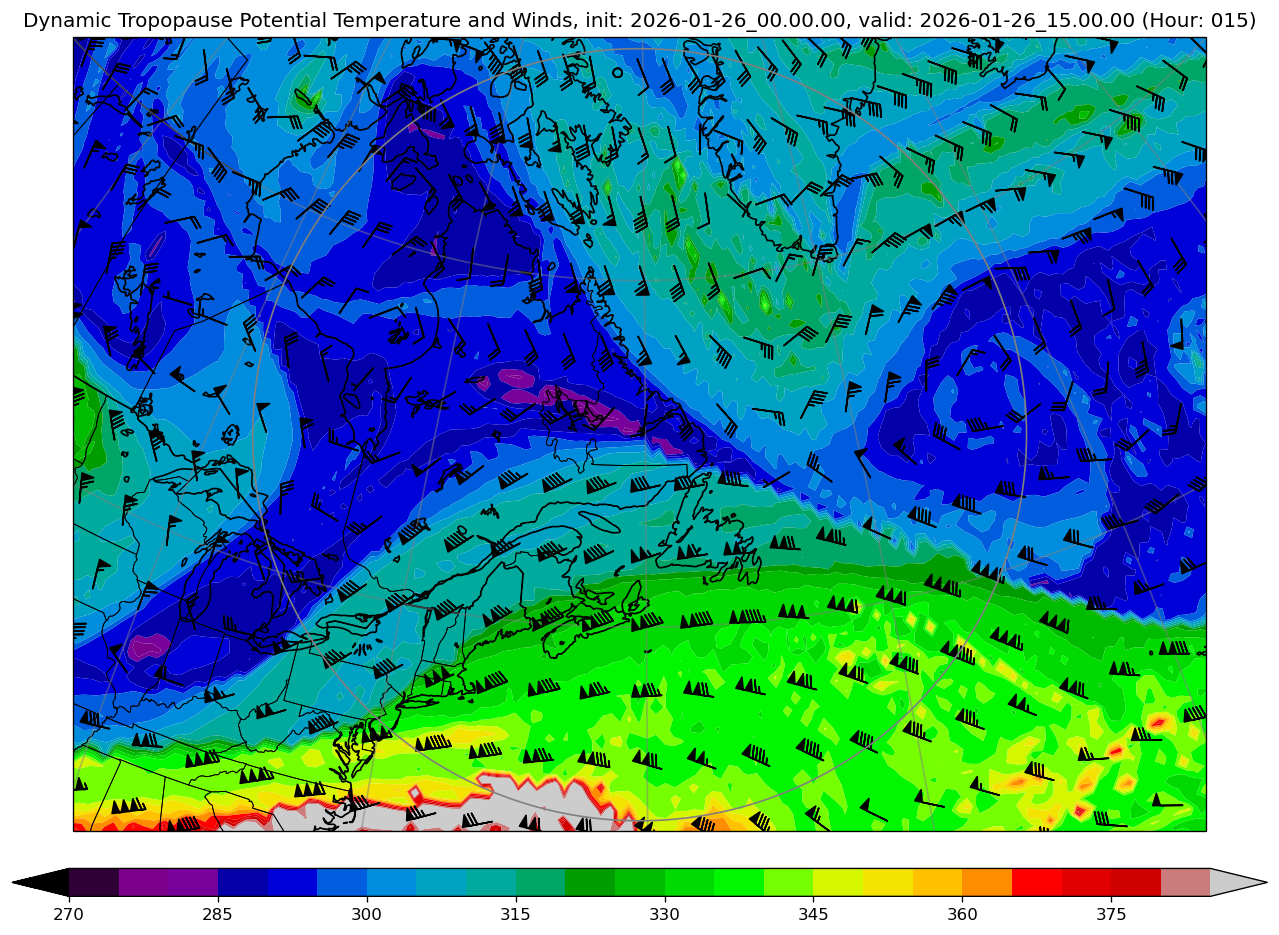
Task: Select the 330 tick label below colorbar
Action: coord(664,914)
